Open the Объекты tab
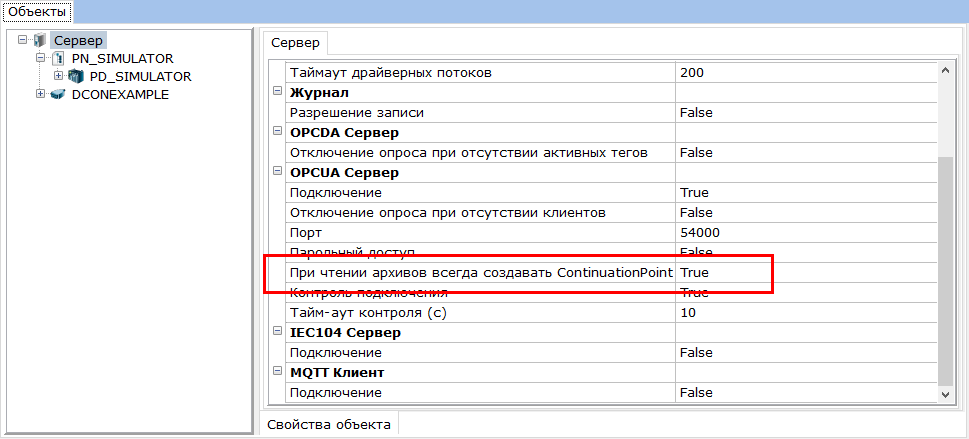Viewport: 969px width, 439px height. 36,11
